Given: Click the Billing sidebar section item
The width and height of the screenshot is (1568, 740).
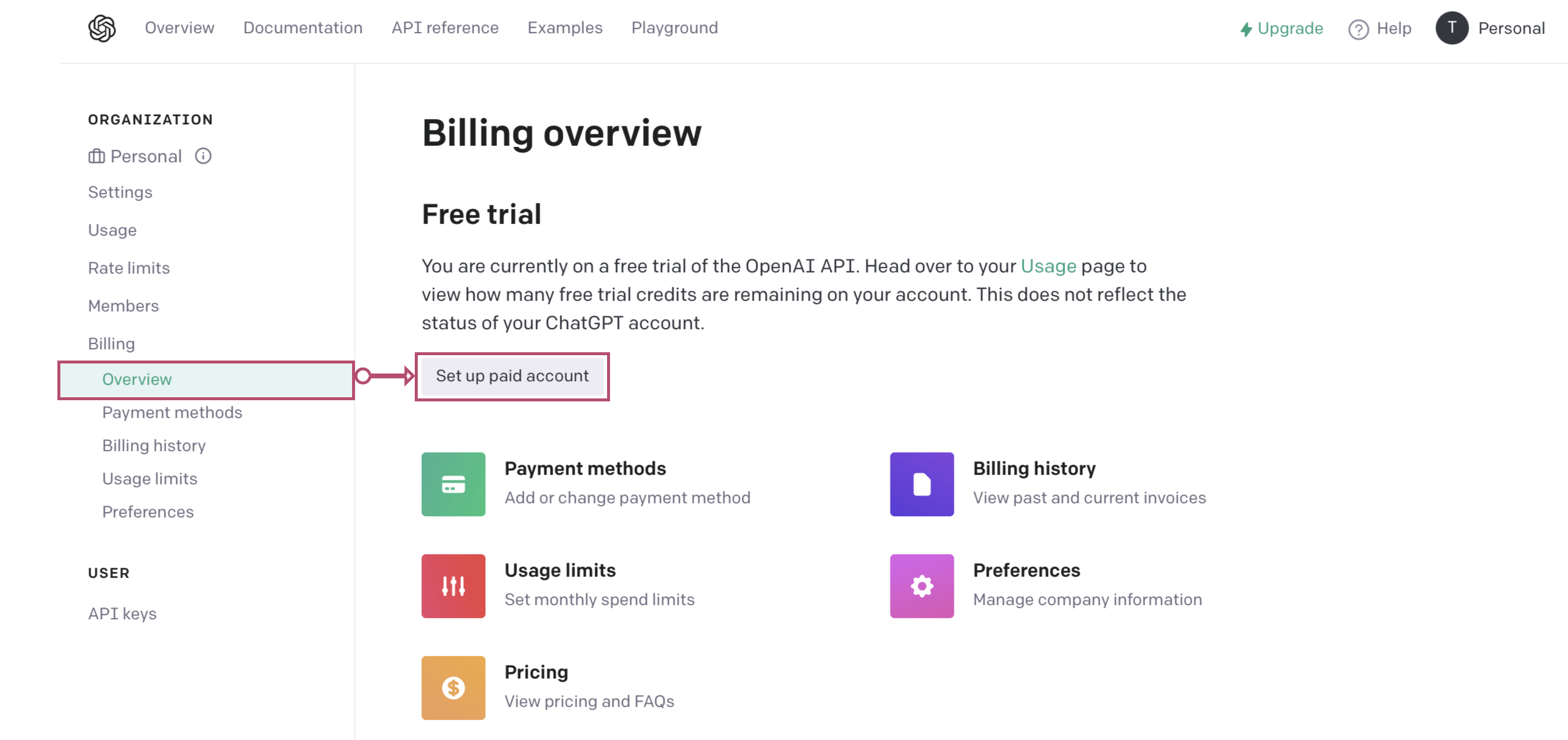Looking at the screenshot, I should tap(111, 343).
